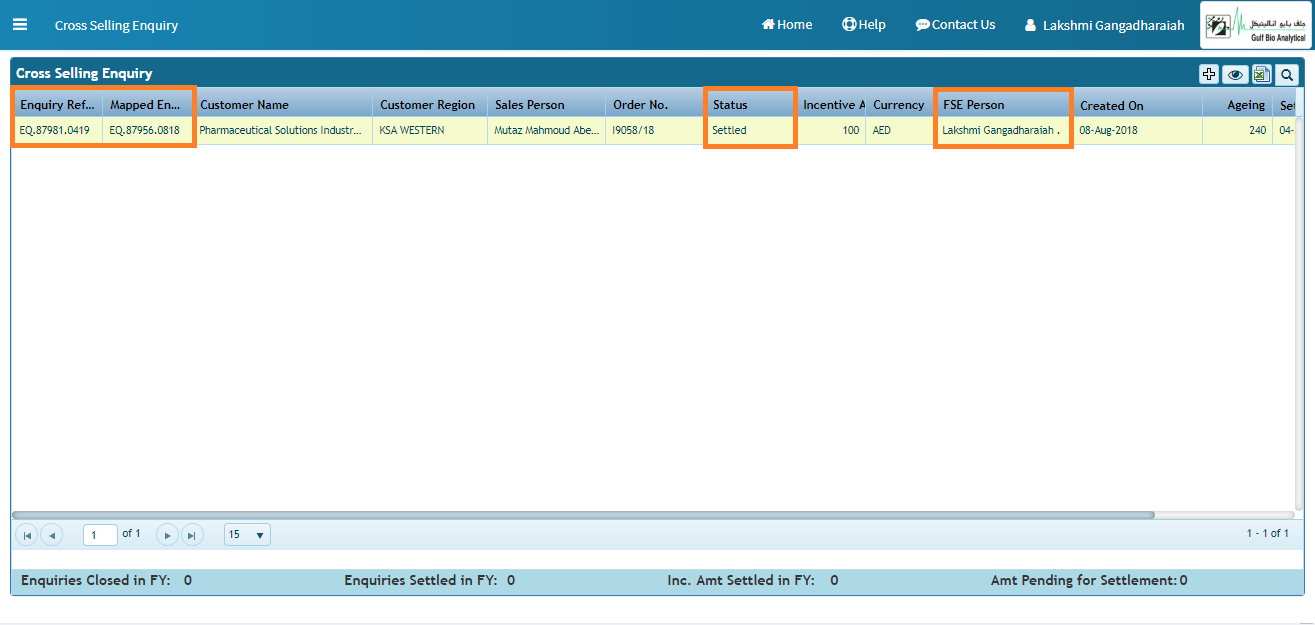Click the page number input field
Screen dimensions: 1315x625
100,535
